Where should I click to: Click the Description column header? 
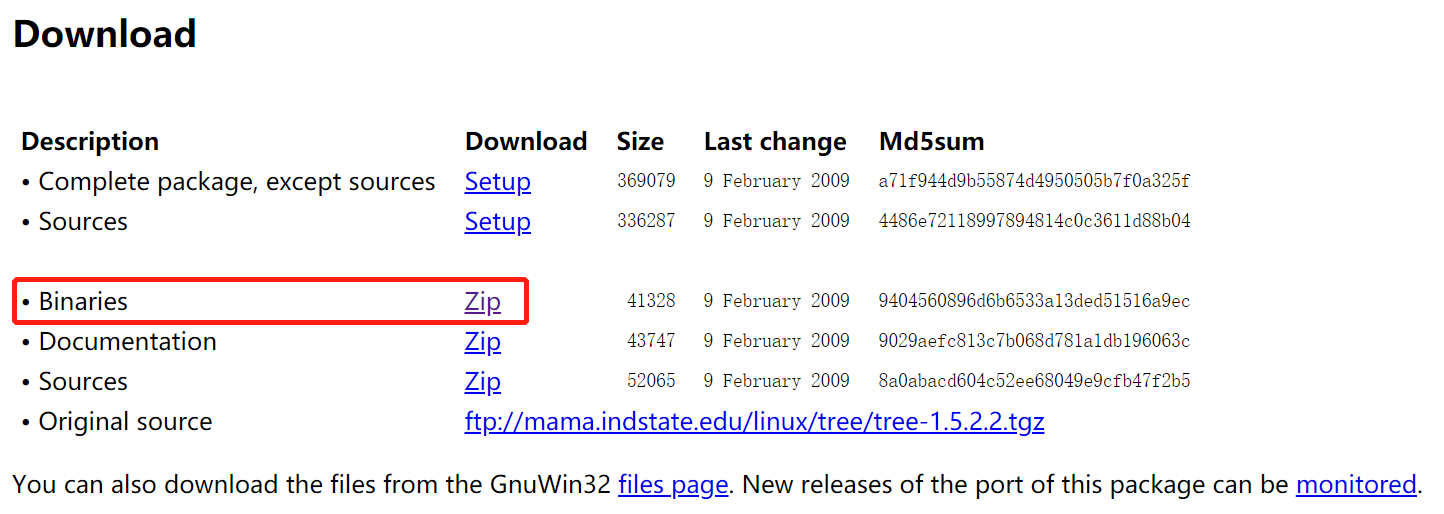[x=90, y=142]
